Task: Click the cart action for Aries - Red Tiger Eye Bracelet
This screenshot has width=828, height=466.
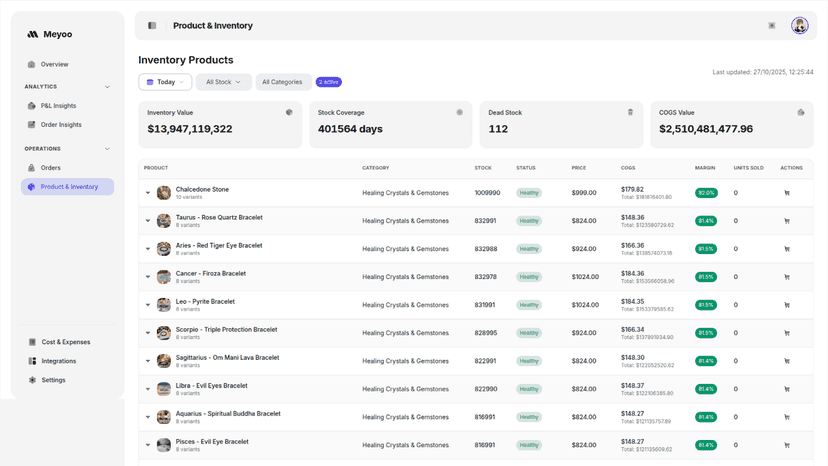Action: (x=787, y=249)
